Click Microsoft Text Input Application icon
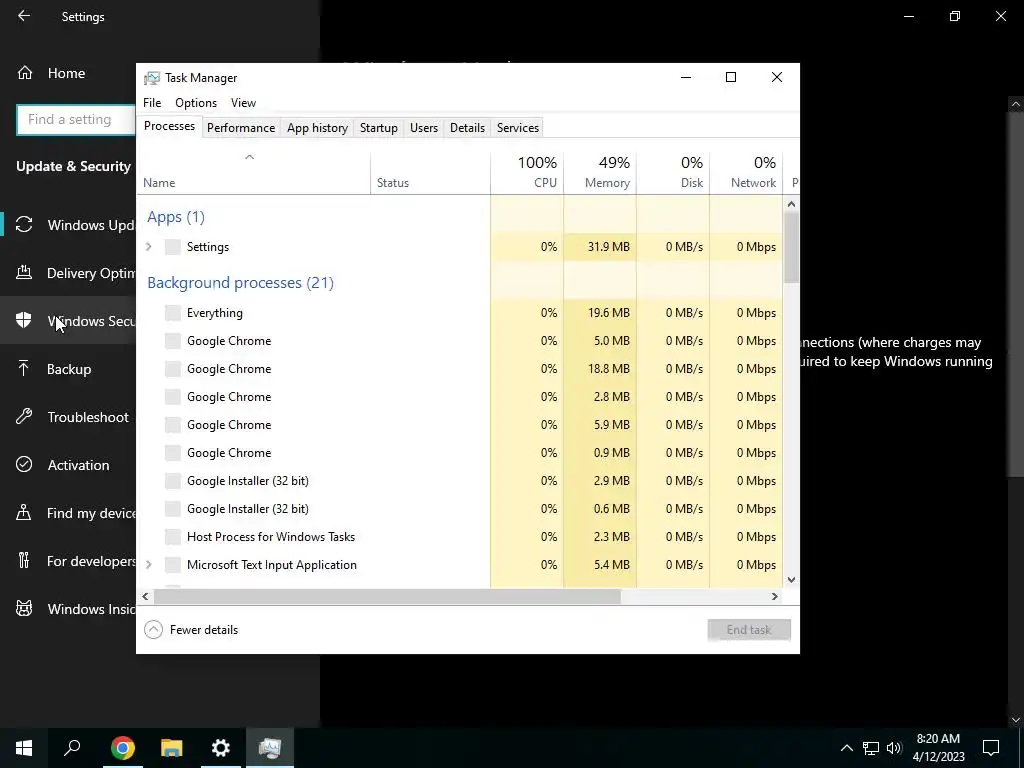The width and height of the screenshot is (1024, 768). pos(172,565)
